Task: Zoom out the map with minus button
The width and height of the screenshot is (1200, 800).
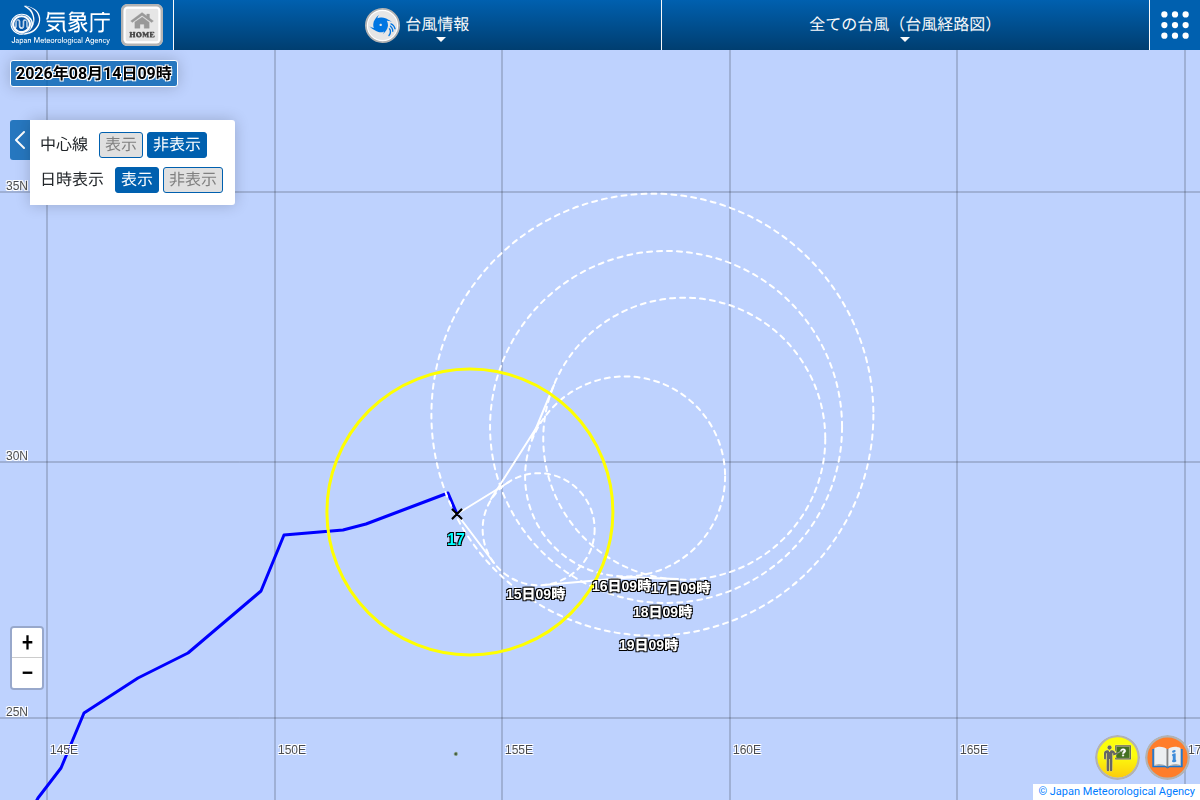Action: tap(27, 673)
